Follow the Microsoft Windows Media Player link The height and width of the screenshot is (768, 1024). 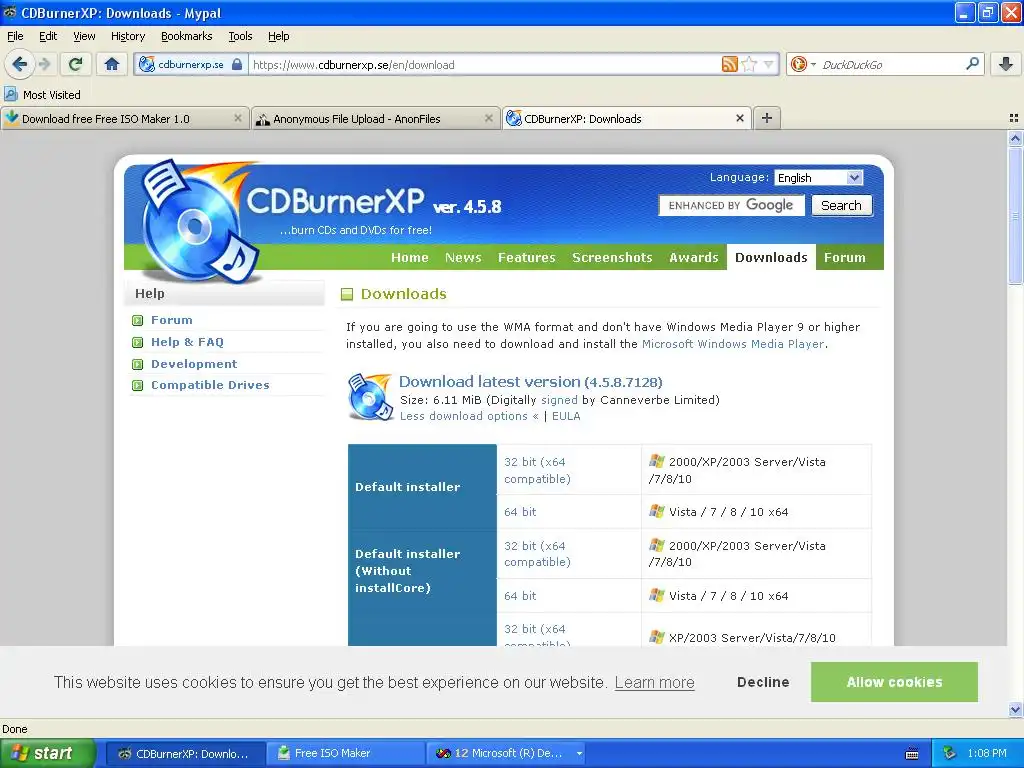coord(733,344)
